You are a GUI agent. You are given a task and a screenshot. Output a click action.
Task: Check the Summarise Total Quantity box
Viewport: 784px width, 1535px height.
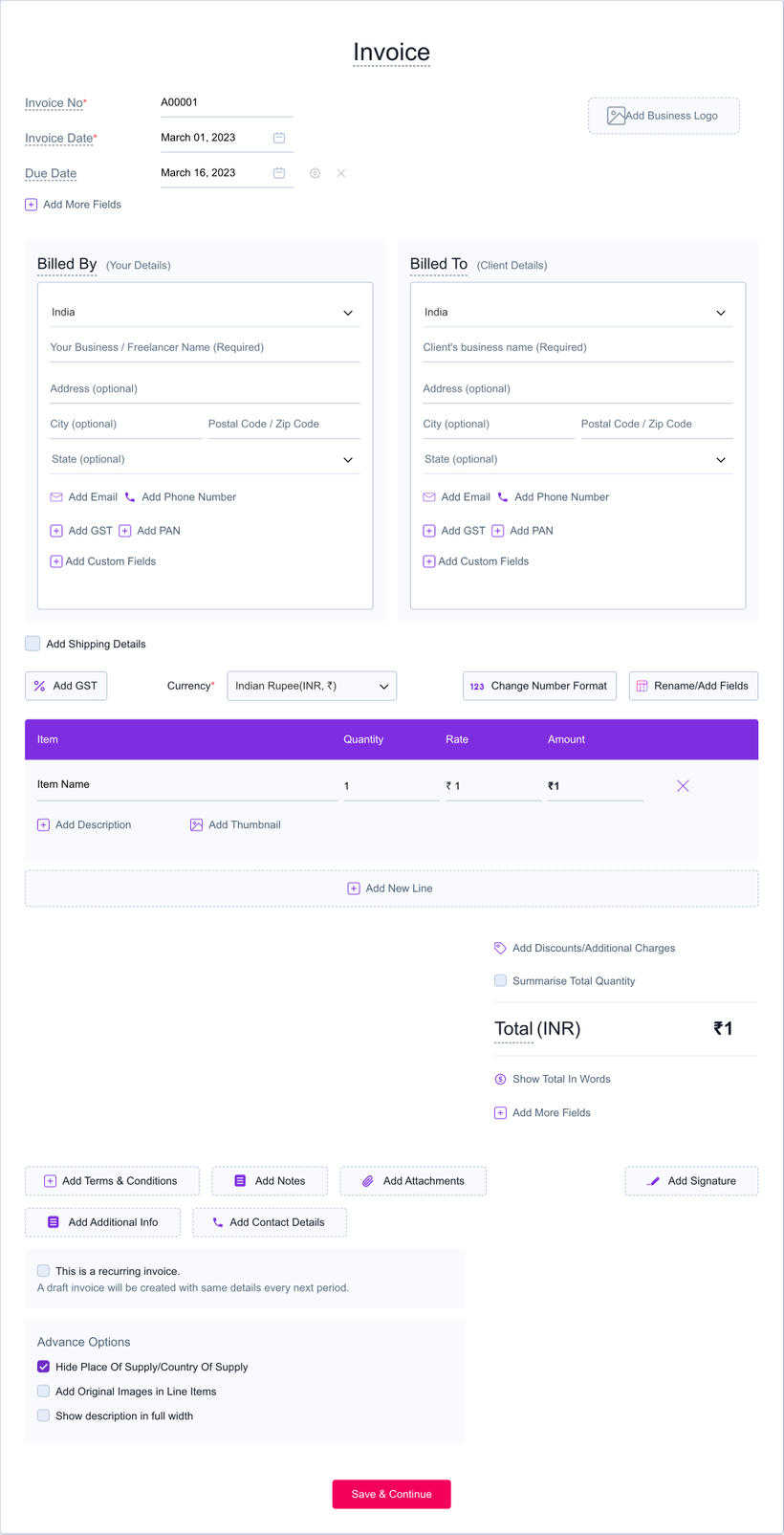tap(500, 980)
